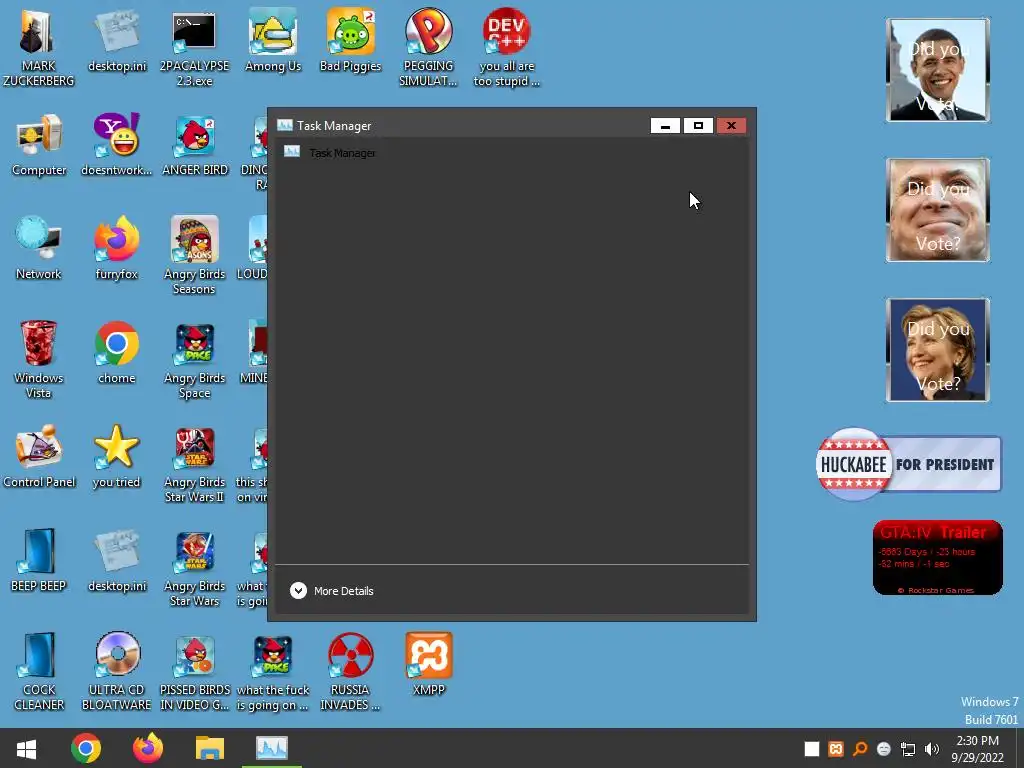Select ULTRA CD BLOATWARE disc icon
This screenshot has height=768, width=1024.
click(x=116, y=671)
